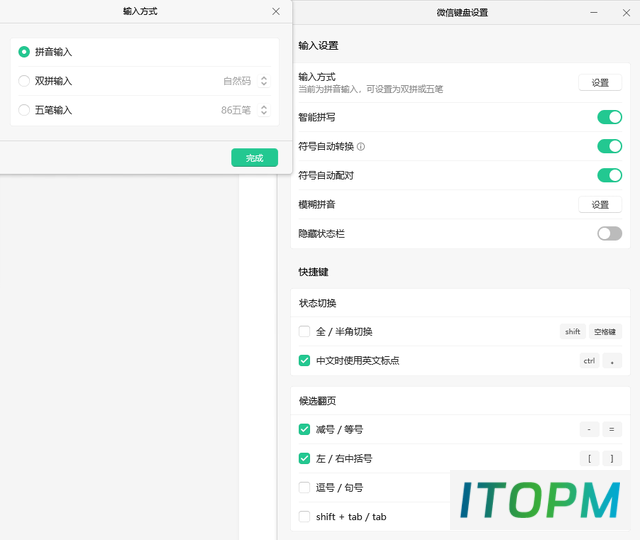
Task: Select 拼音输入 radio option
Action: point(24,52)
